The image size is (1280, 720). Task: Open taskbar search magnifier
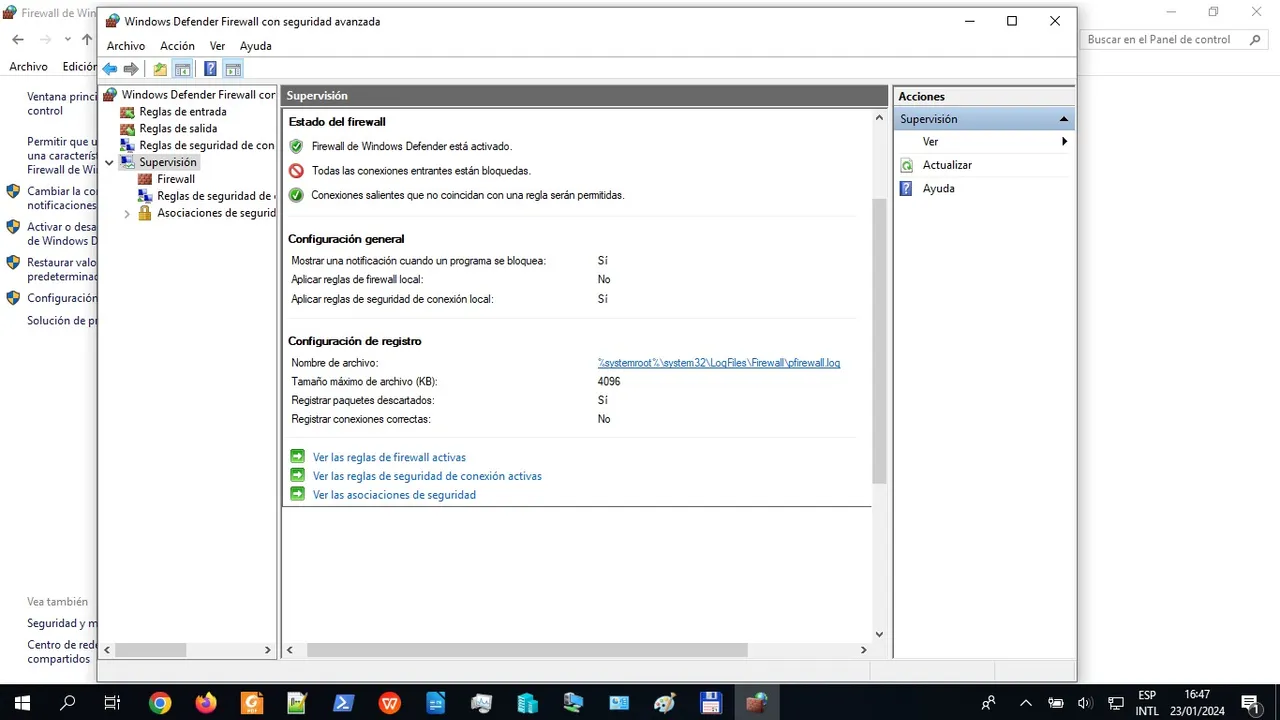point(68,703)
